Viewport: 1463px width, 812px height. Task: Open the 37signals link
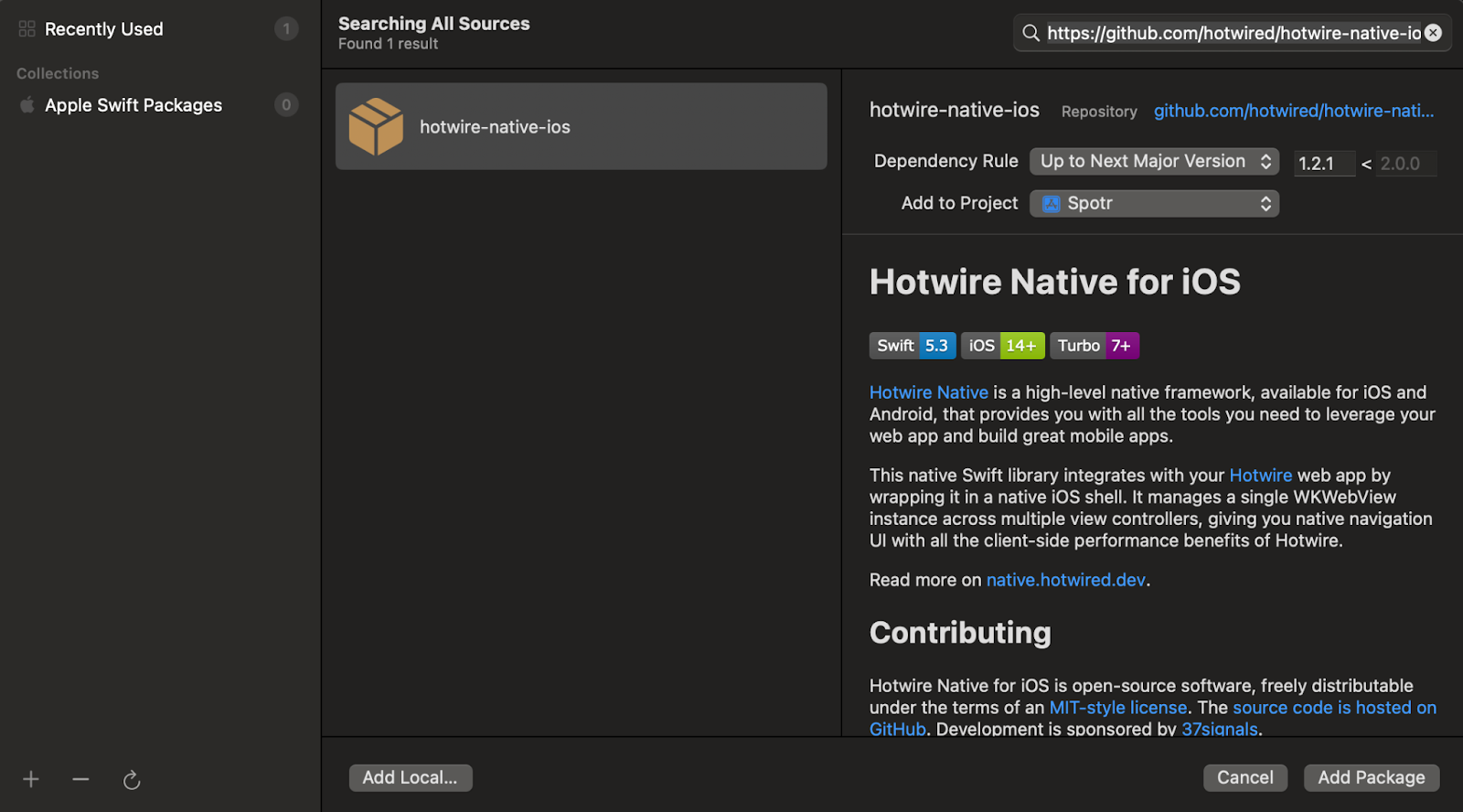point(1220,729)
